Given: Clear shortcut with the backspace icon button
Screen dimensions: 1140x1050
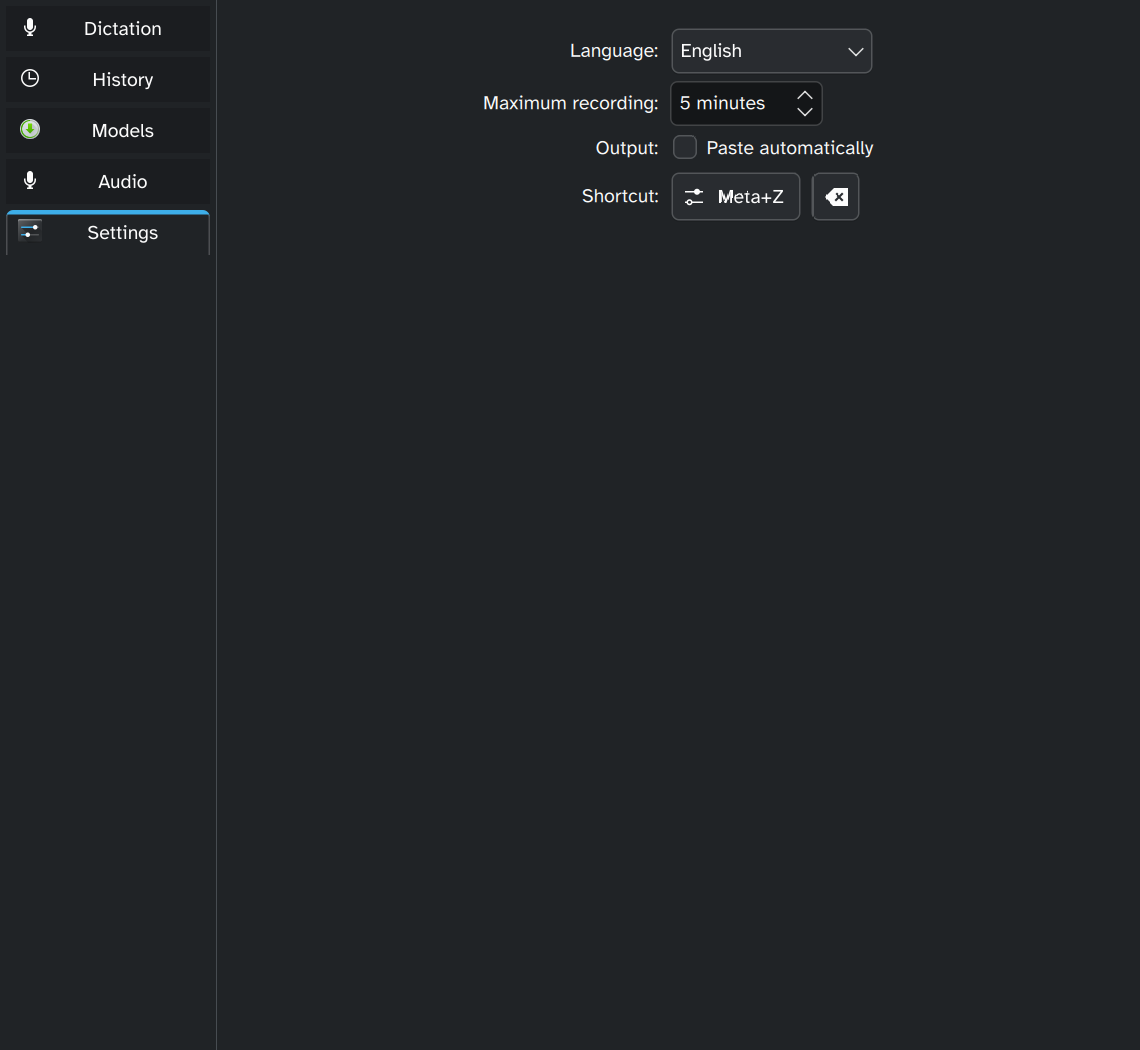Looking at the screenshot, I should coord(835,196).
